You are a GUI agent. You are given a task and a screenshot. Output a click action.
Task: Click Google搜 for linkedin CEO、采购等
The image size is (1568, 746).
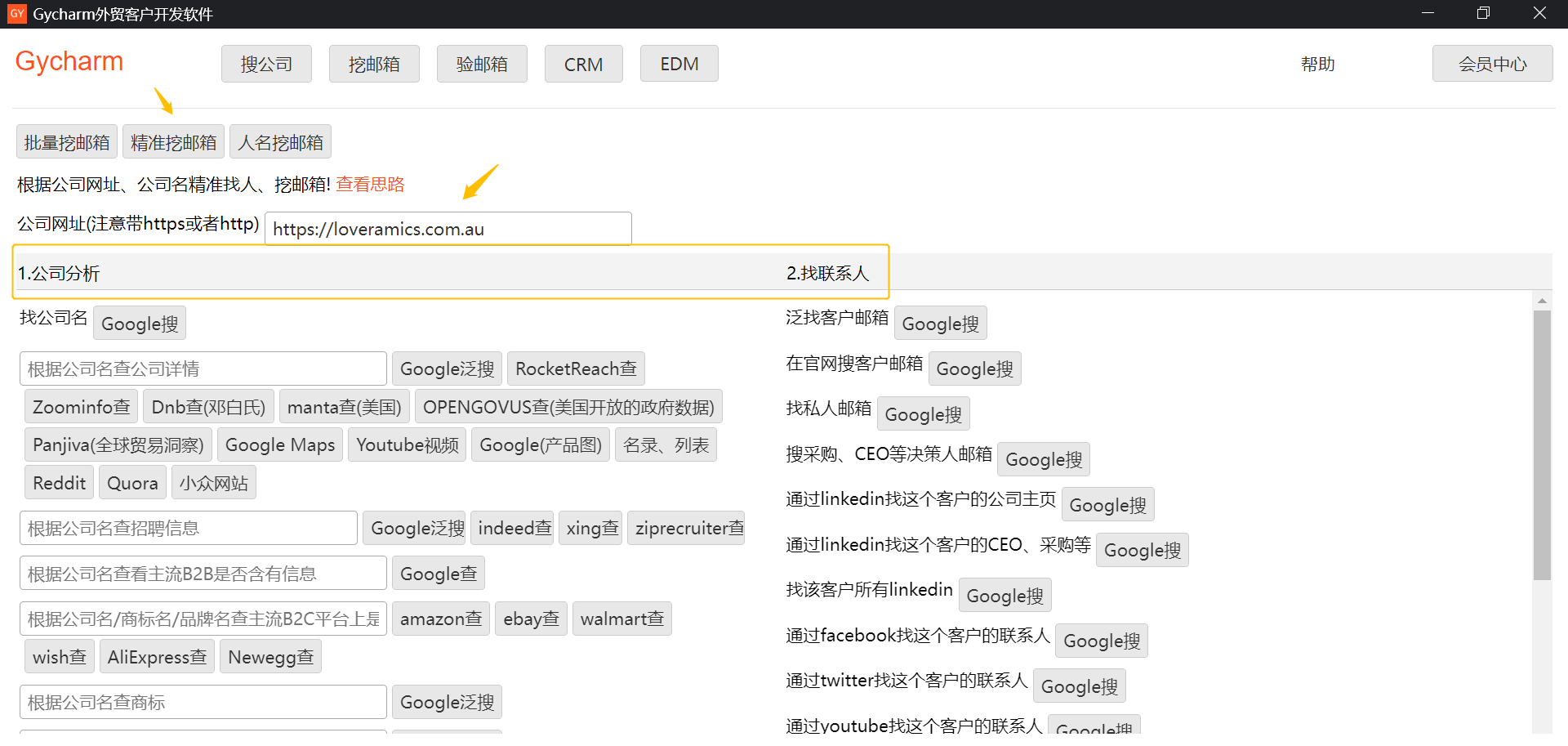click(x=1143, y=550)
